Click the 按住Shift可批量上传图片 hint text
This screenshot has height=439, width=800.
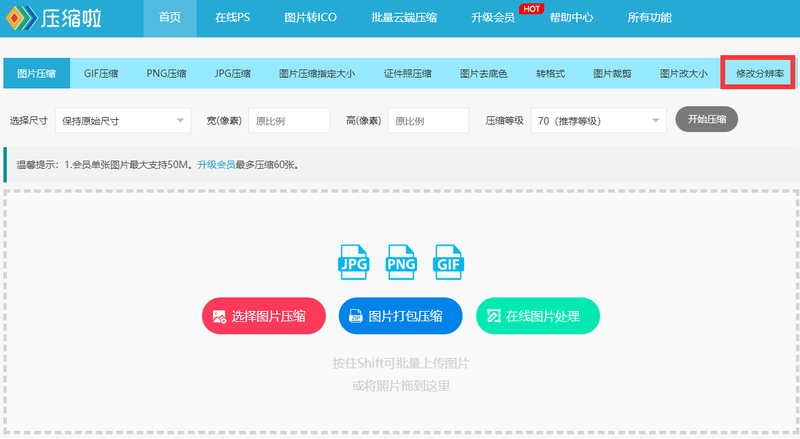[x=401, y=363]
